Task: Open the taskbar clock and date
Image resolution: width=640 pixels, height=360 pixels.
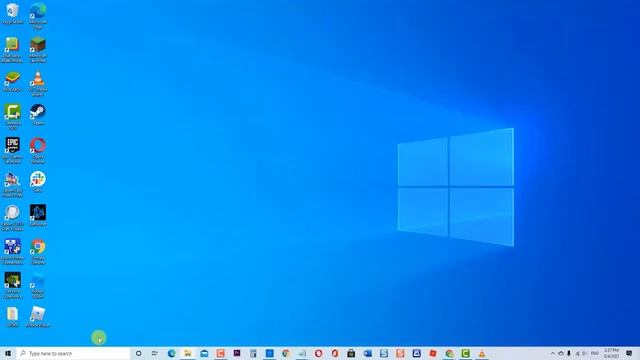Action: tap(611, 353)
